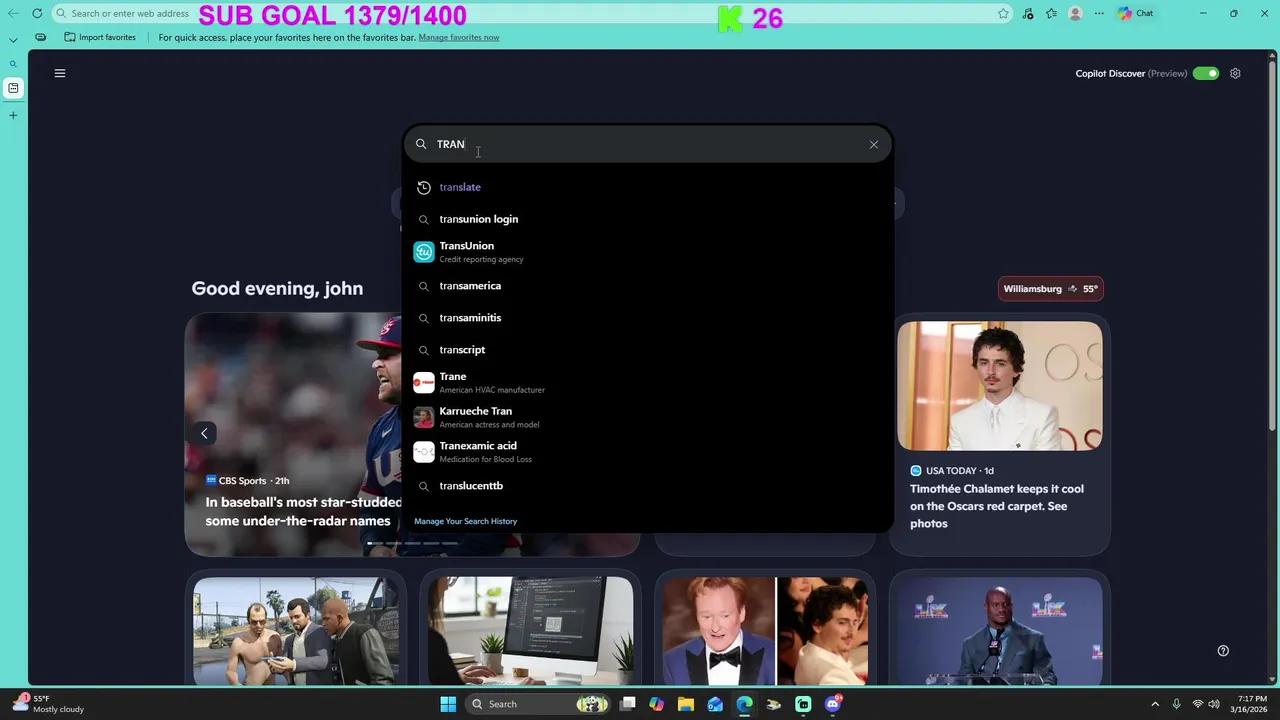Click inside the TRAN search field
Screen dimensions: 1280x720
[x=647, y=144]
